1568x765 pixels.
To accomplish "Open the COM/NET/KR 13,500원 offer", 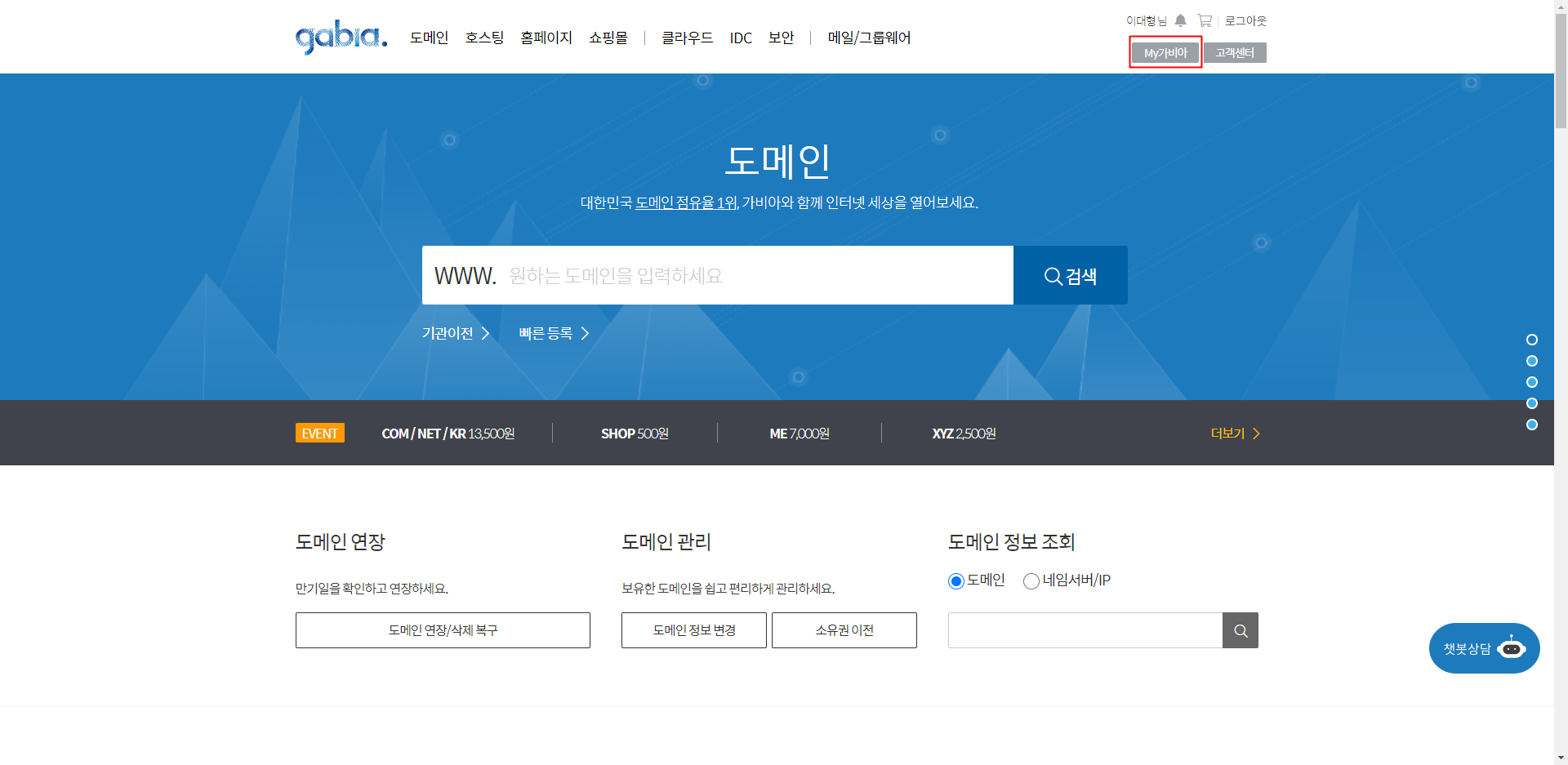I will pyautogui.click(x=448, y=434).
